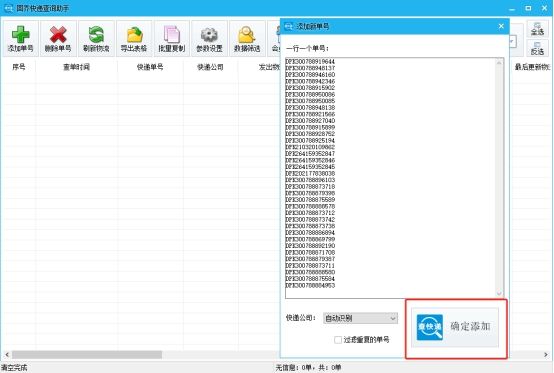The width and height of the screenshot is (554, 373).
Task: Click the 清空完成 status bar text
Action: point(14,368)
